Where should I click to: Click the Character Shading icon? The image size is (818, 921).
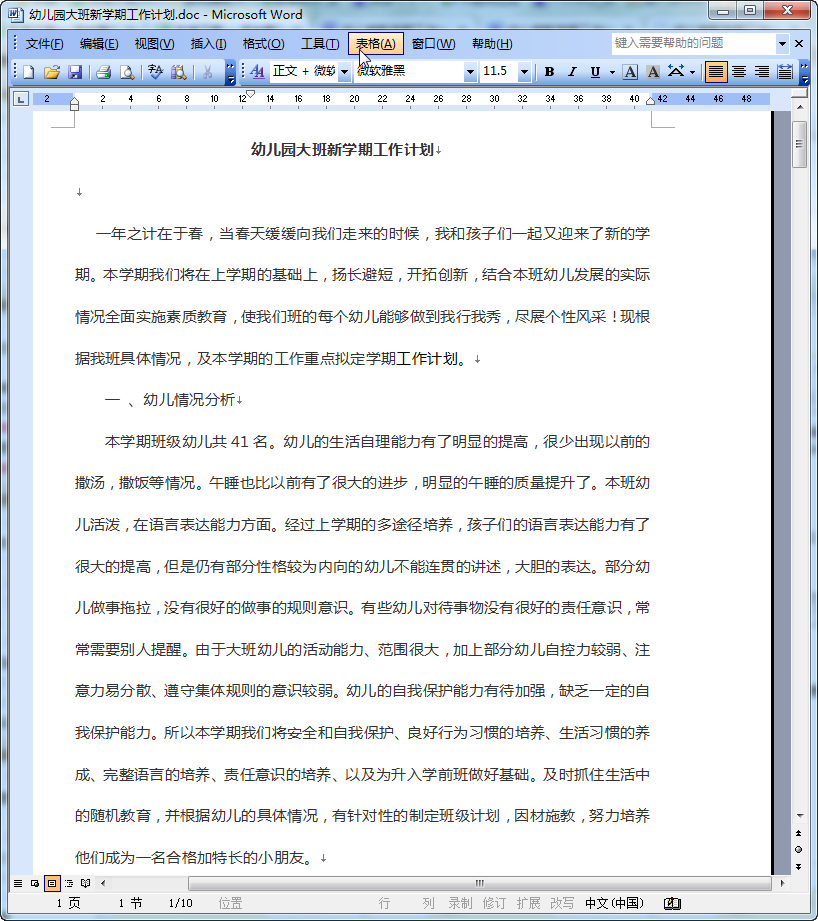tap(652, 72)
